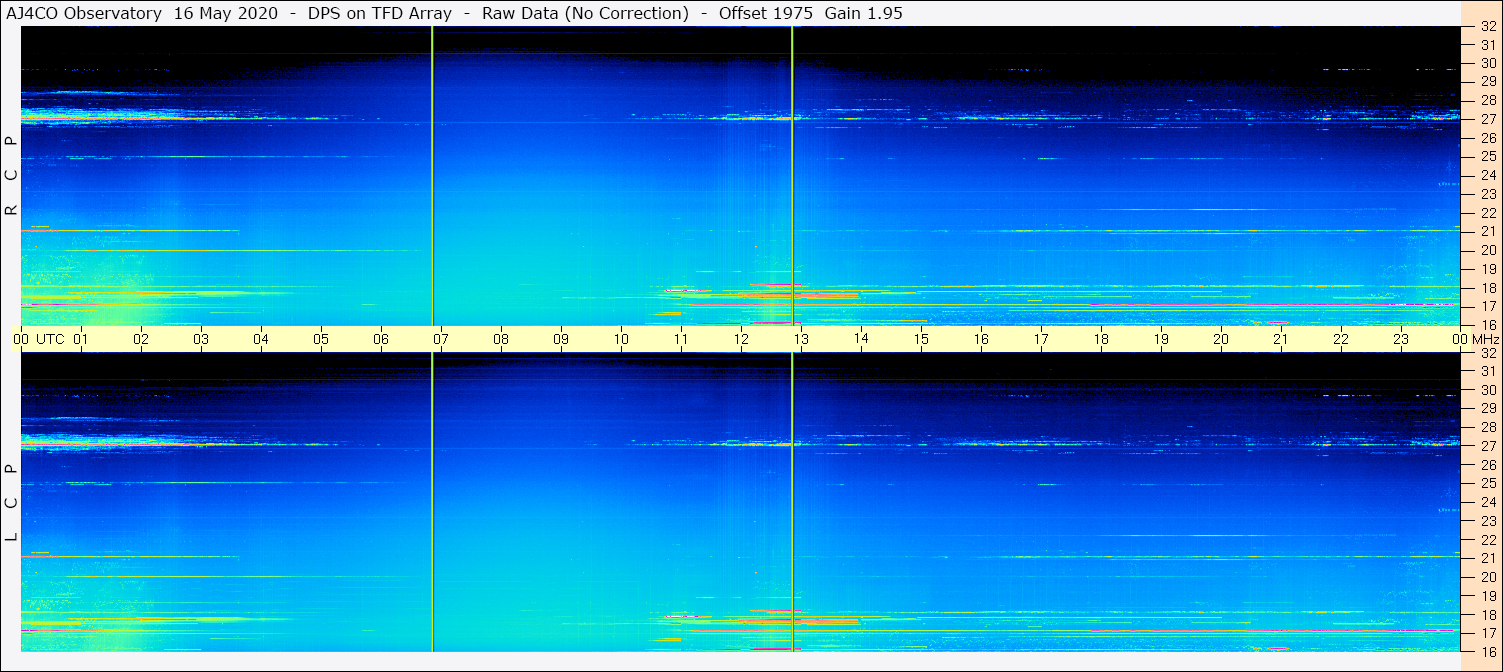Click the 21 MHz tick on the LCP frequency scale
This screenshot has height=672, width=1503.
1487,558
